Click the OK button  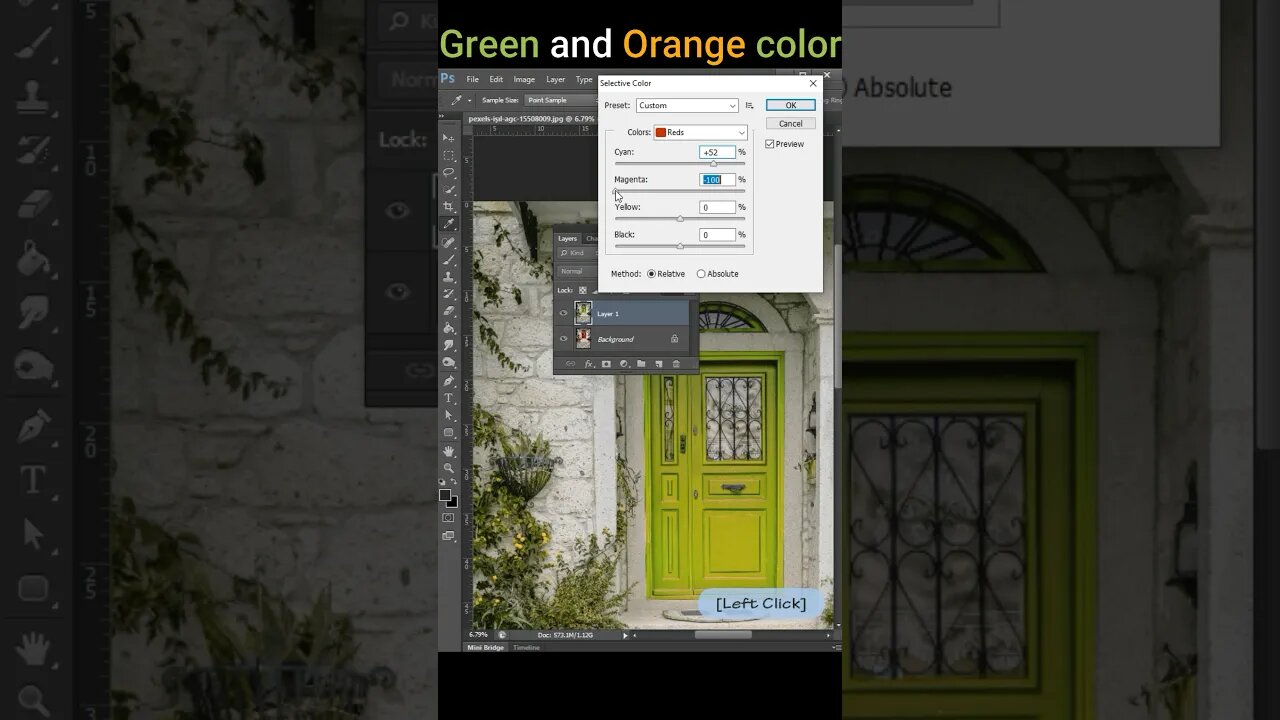pos(791,105)
